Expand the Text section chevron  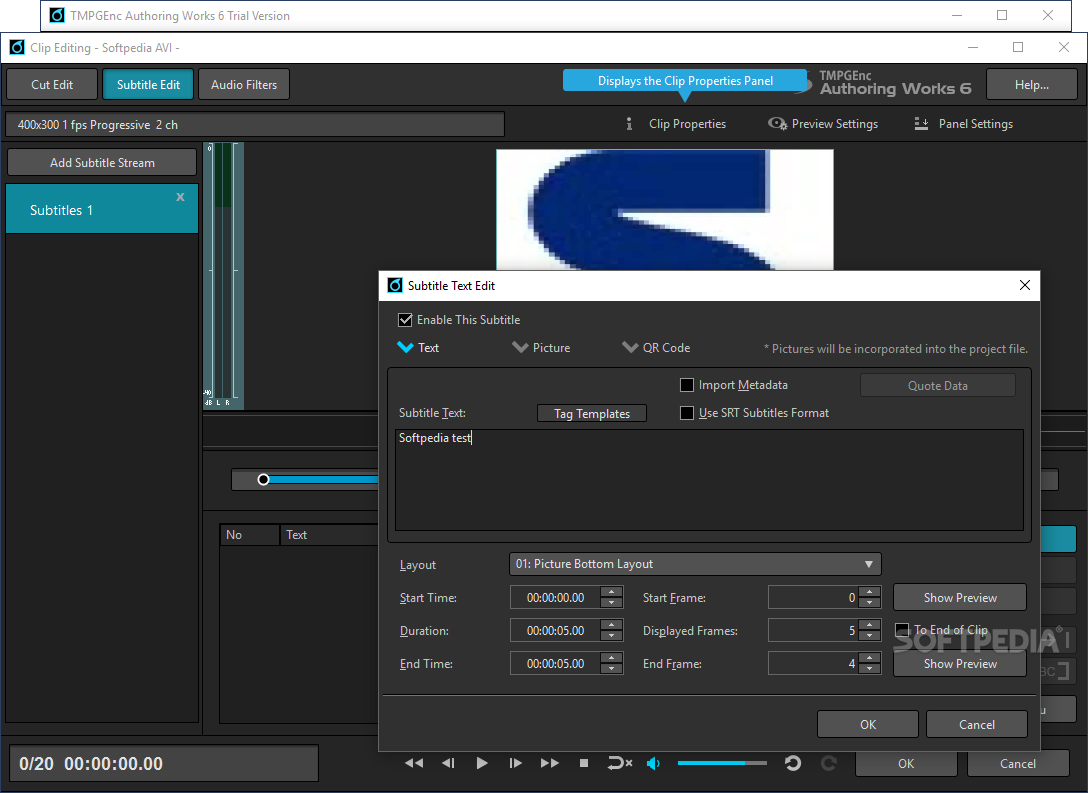point(405,347)
